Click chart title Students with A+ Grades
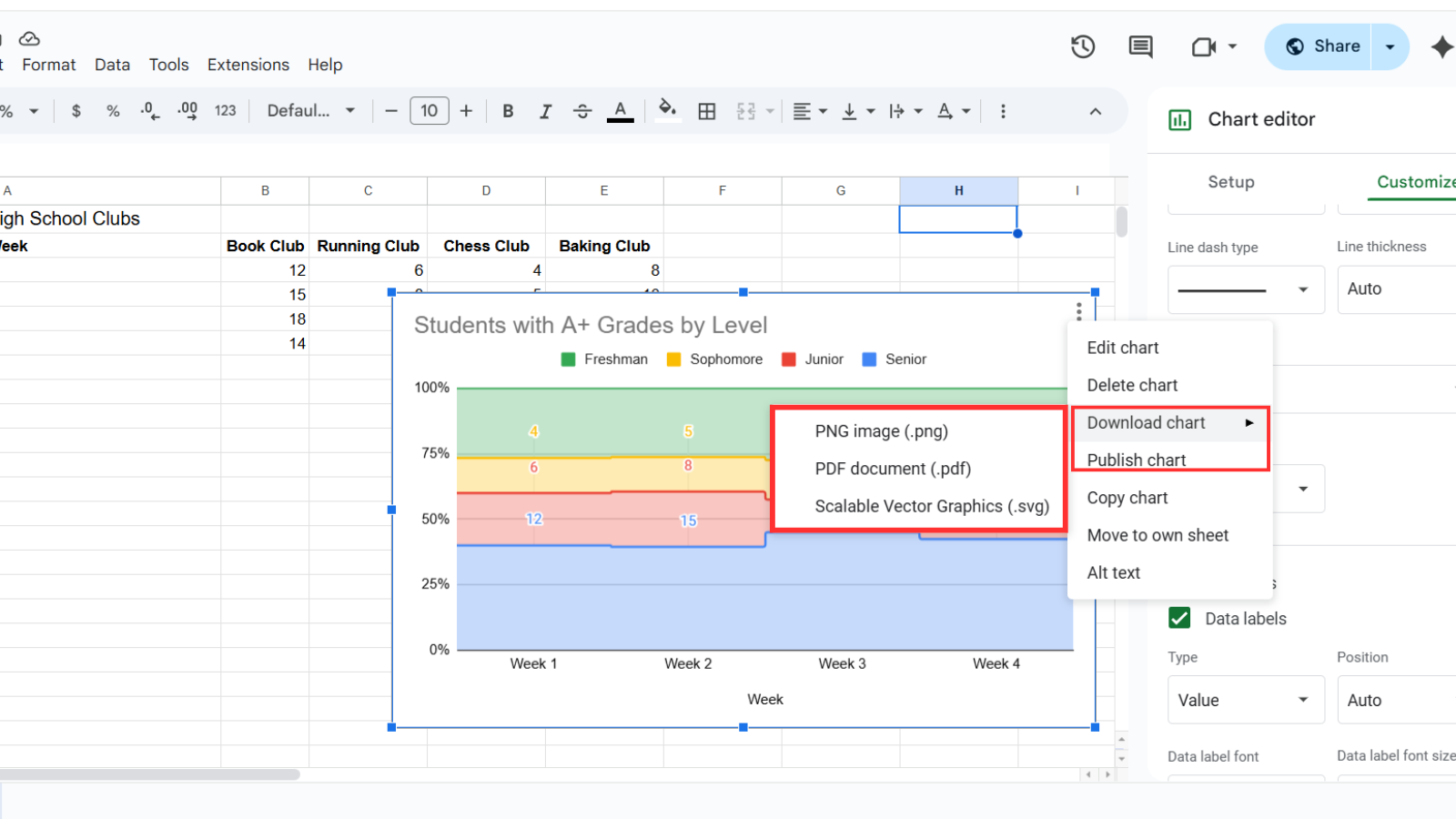This screenshot has width=1456, height=819. click(591, 325)
